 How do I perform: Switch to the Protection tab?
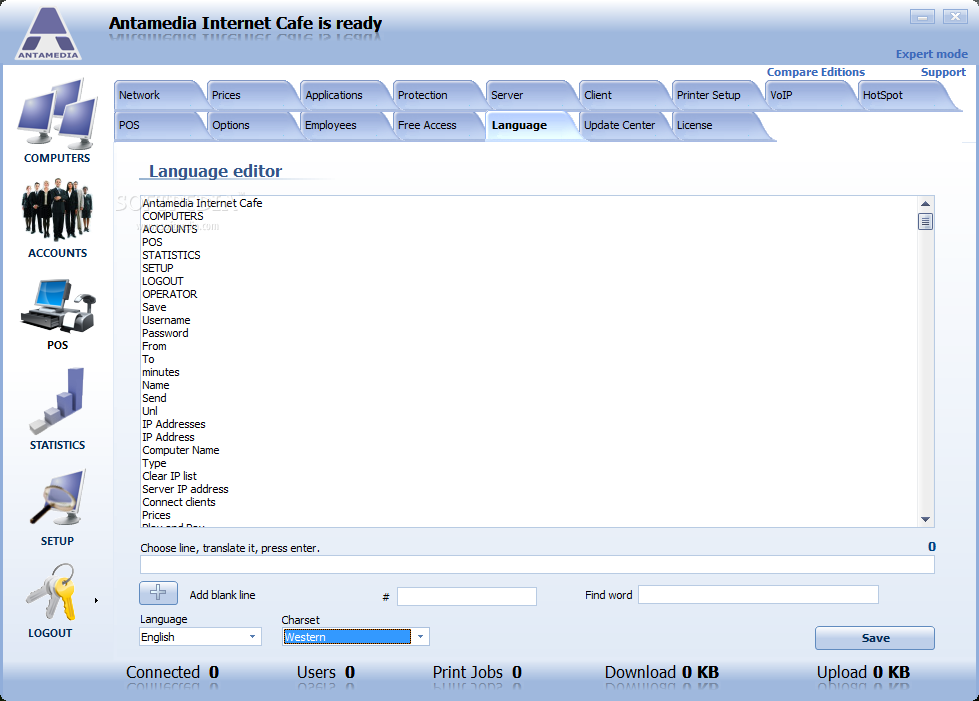pos(438,96)
